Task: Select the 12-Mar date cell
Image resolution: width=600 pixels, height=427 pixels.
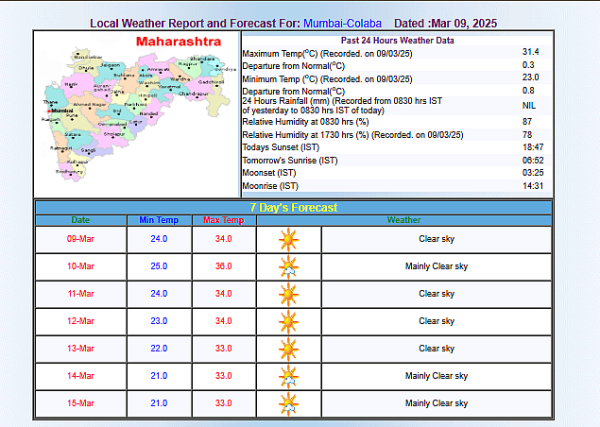Action: point(80,321)
